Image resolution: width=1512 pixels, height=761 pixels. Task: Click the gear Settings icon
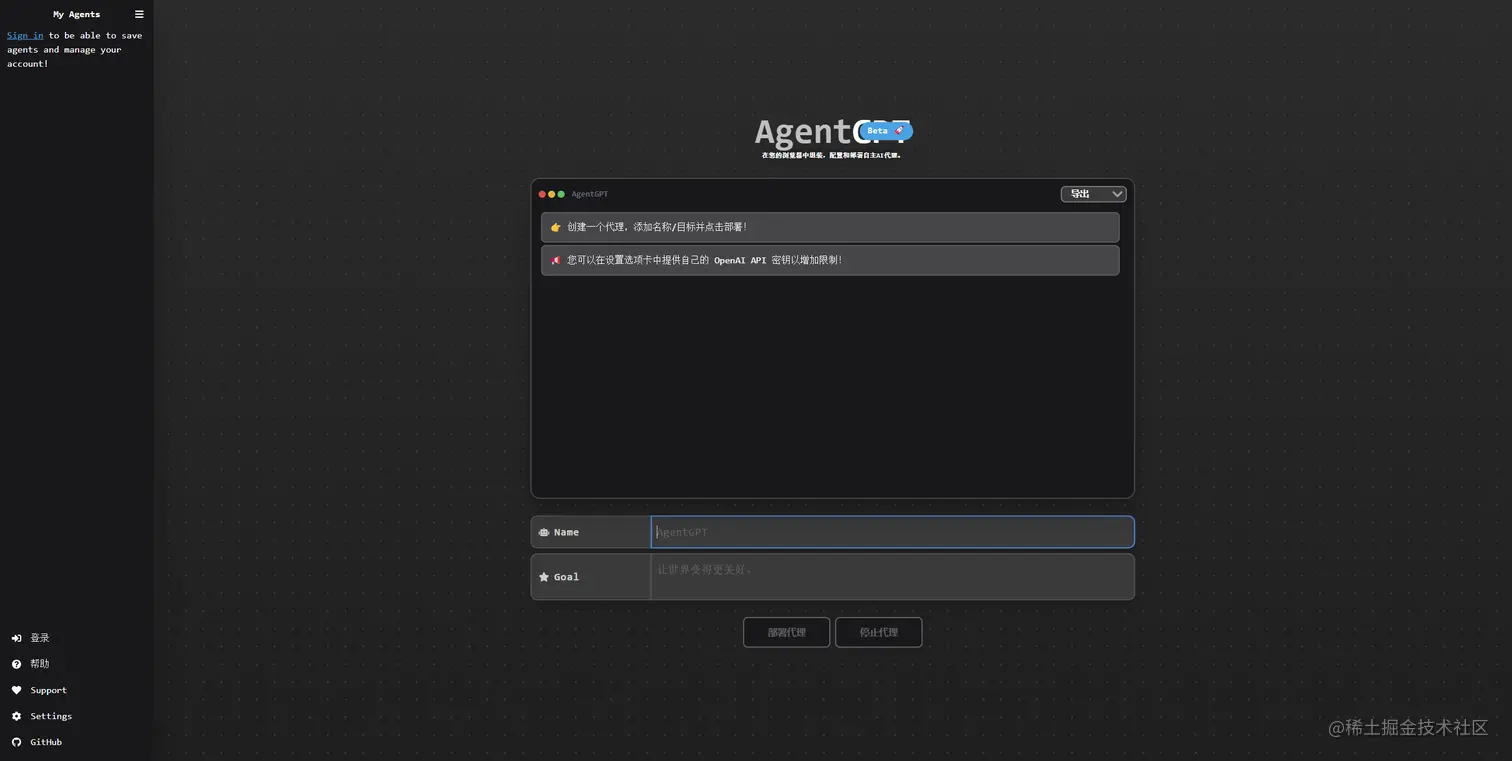pos(16,716)
